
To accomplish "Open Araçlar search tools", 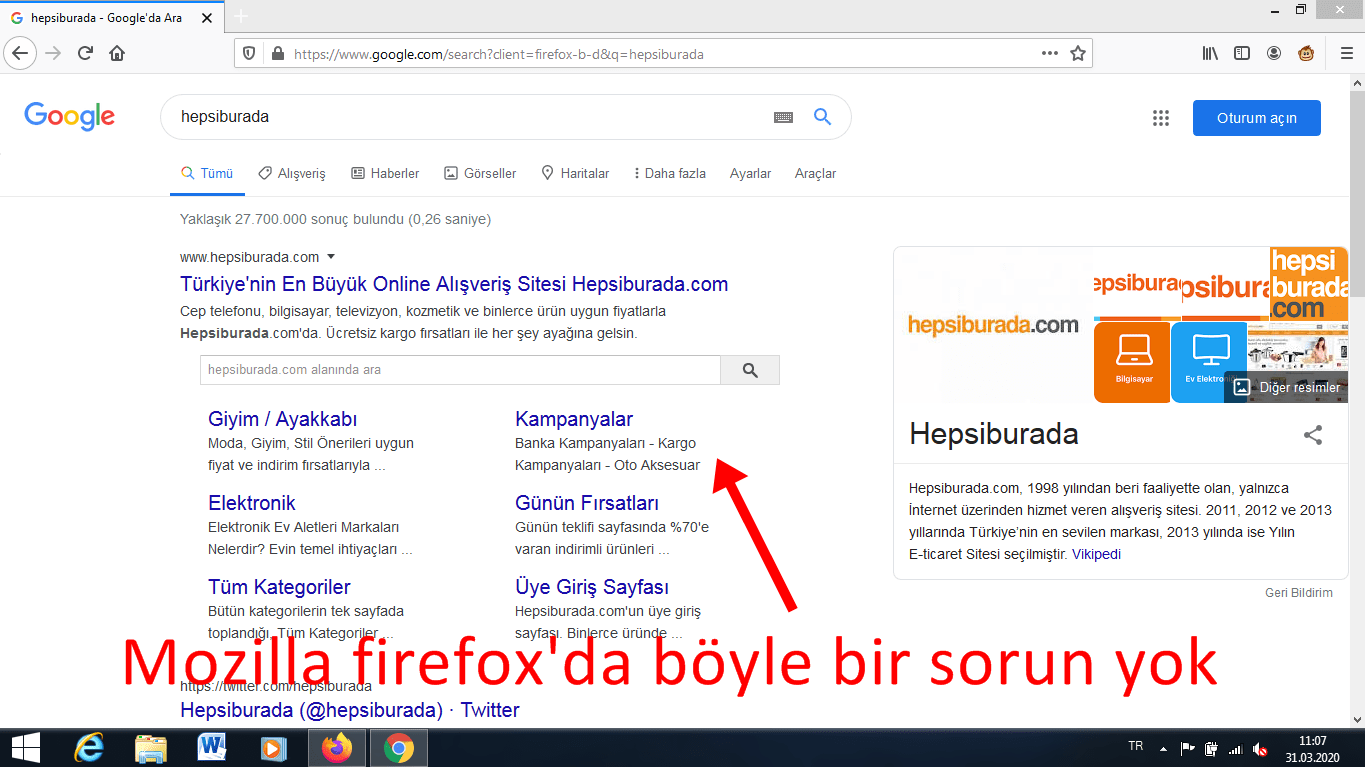I will (815, 173).
